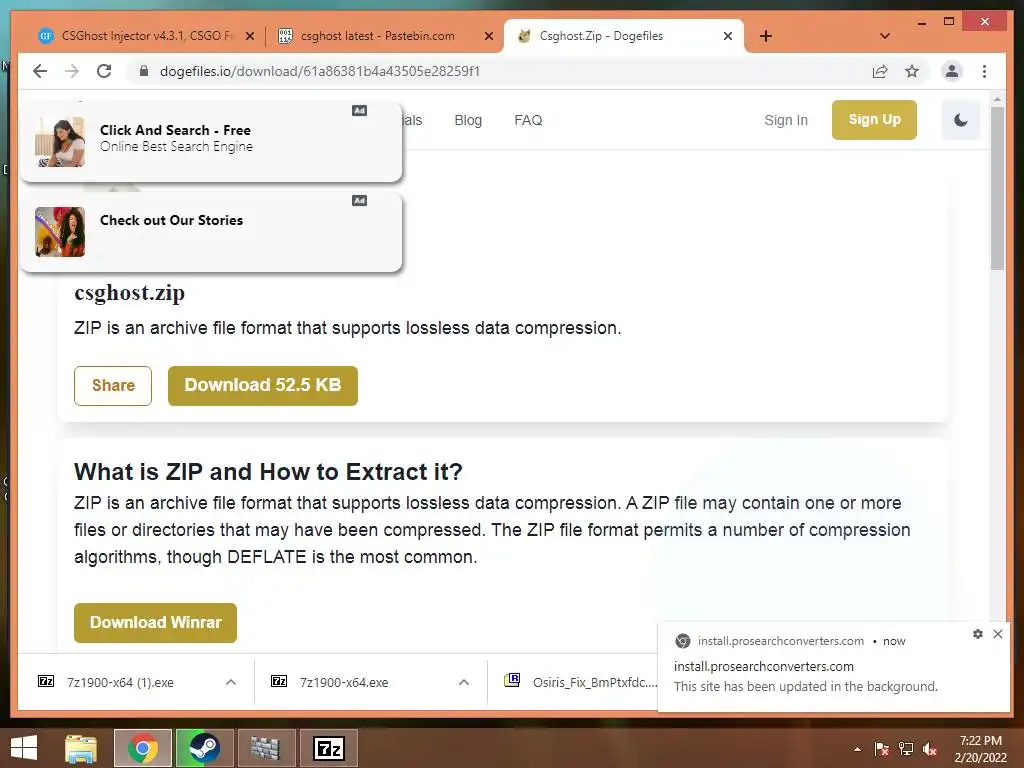Switch to the CSGhost Injector v4.3.1 tab
Viewport: 1024px width, 768px height.
[x=145, y=36]
